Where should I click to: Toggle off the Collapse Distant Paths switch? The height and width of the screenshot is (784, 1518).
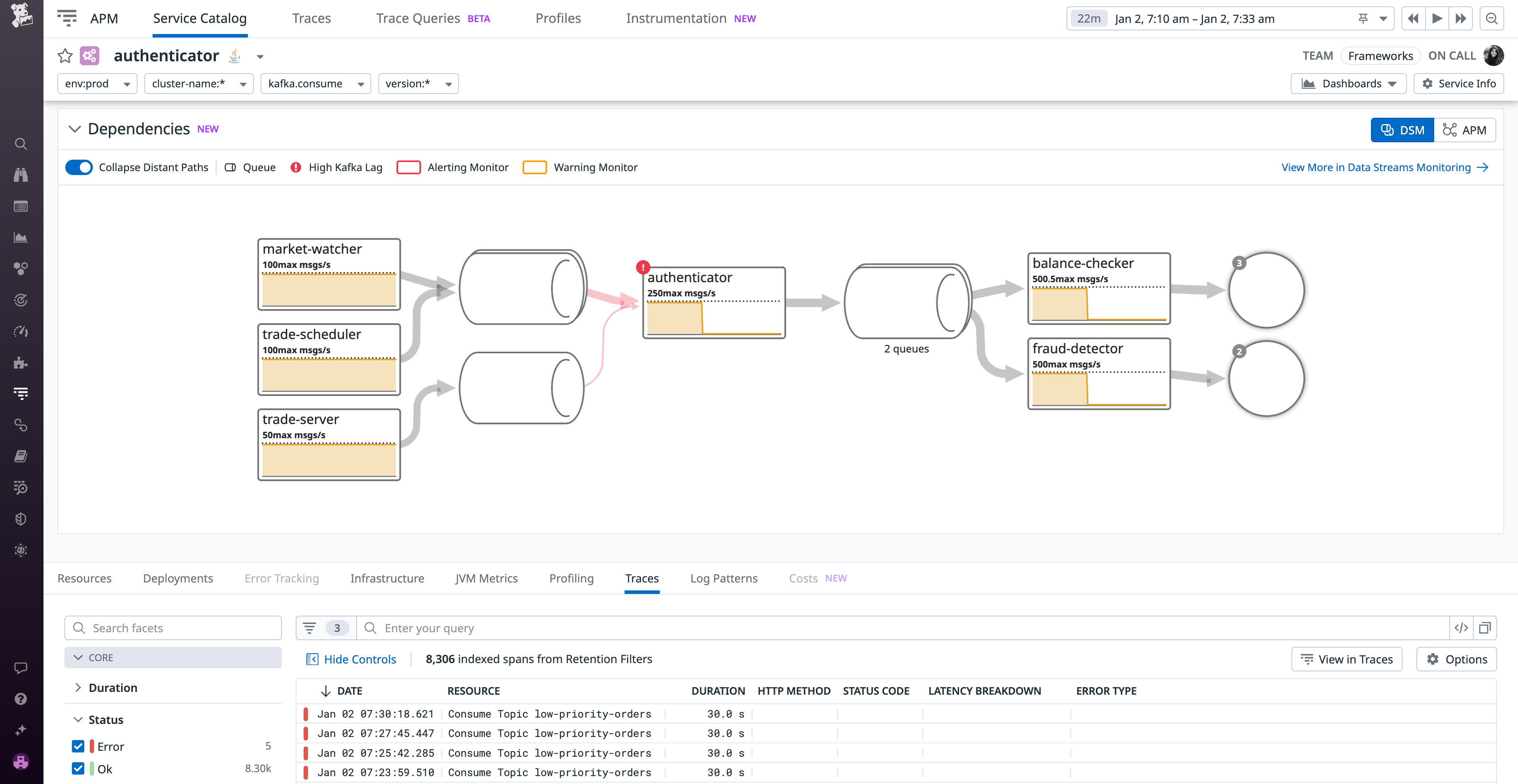coord(78,167)
